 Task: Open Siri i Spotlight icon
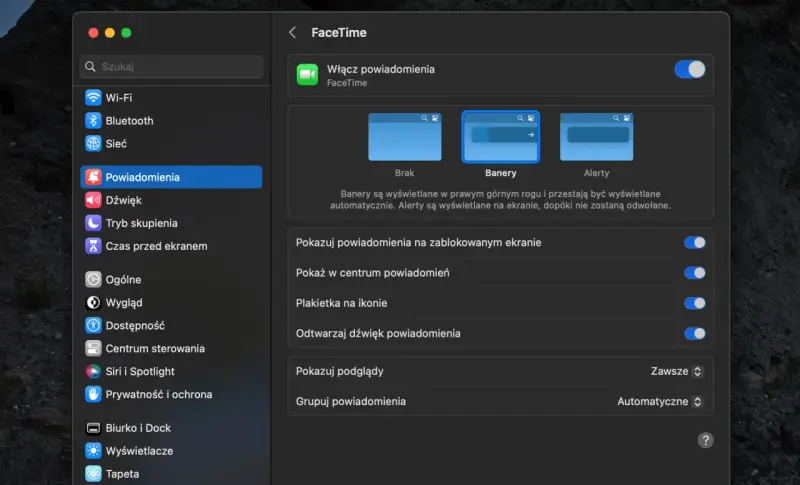tap(93, 371)
